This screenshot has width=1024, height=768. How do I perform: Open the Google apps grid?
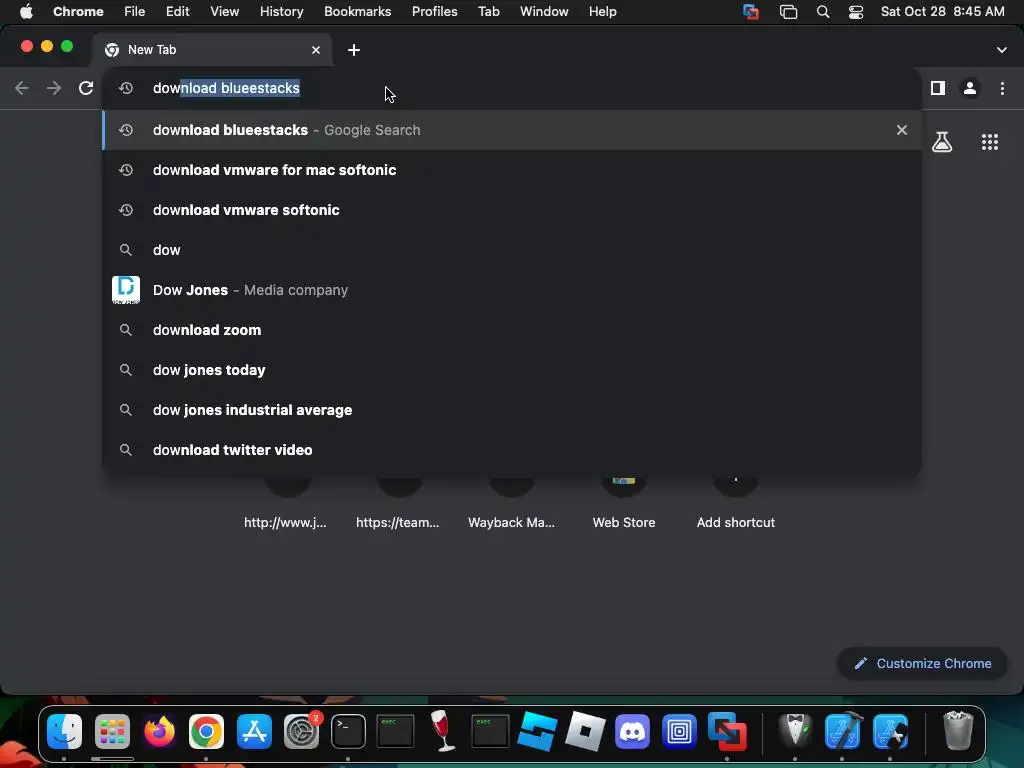pos(990,142)
